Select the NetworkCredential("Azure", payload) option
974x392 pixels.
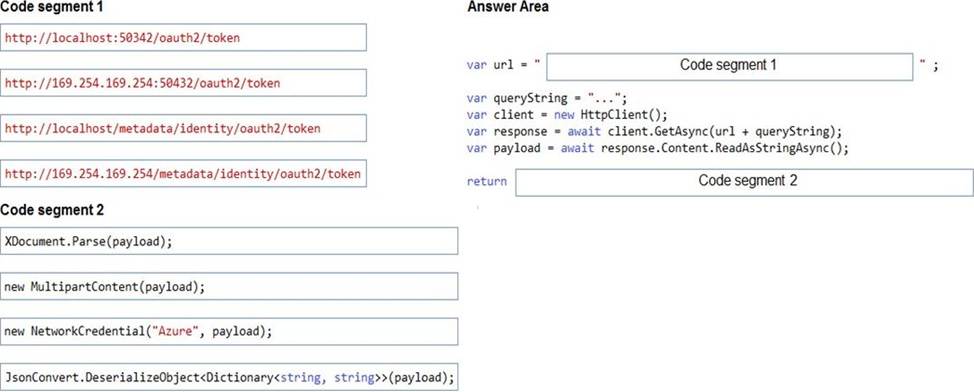point(229,332)
